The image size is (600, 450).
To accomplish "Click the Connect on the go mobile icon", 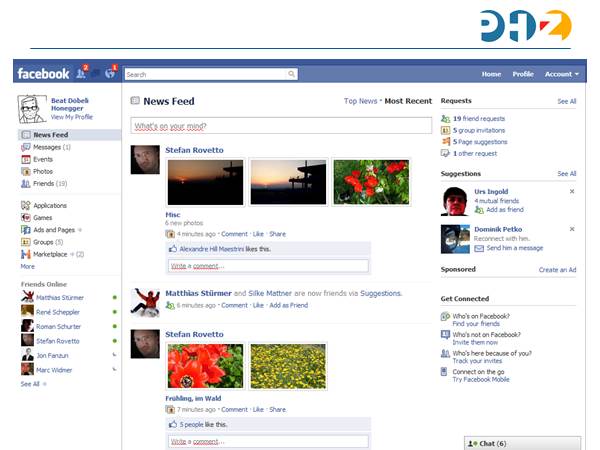I will (x=444, y=372).
